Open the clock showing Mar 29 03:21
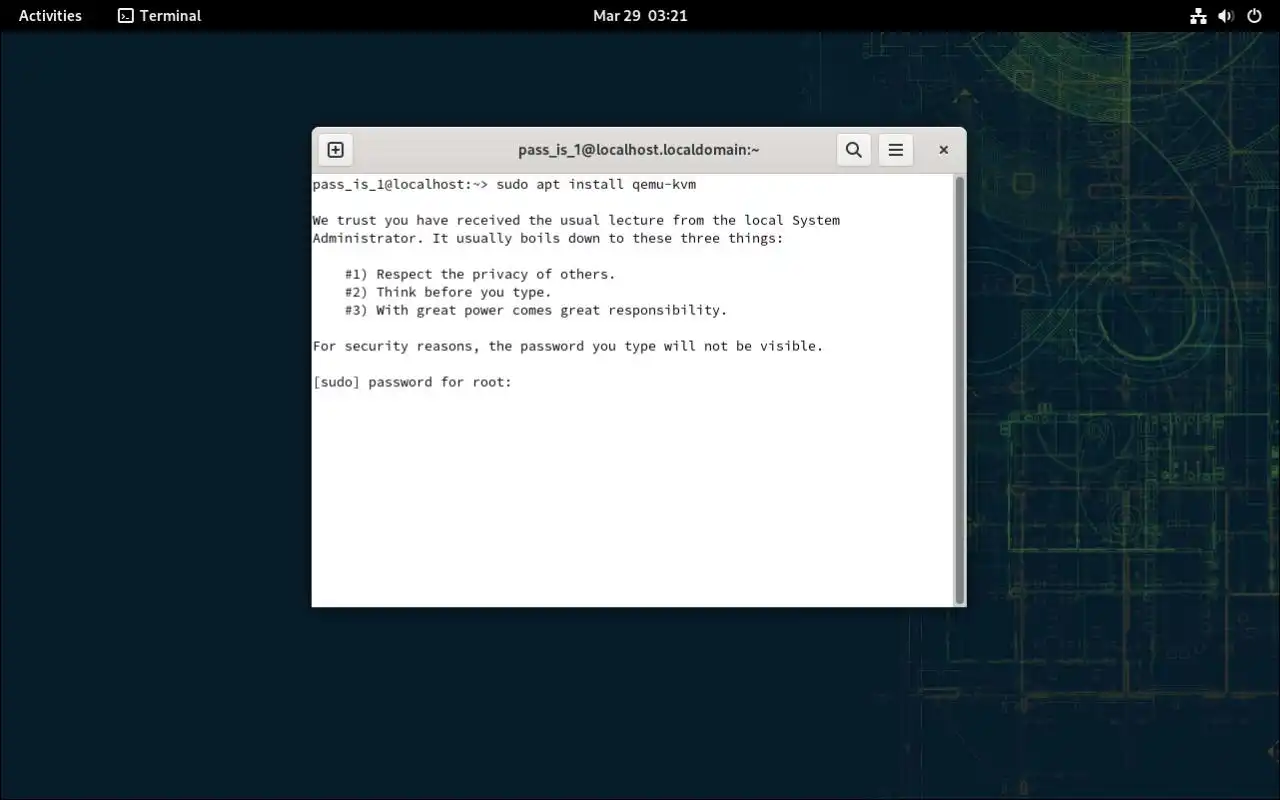The width and height of the screenshot is (1280, 800). [640, 16]
